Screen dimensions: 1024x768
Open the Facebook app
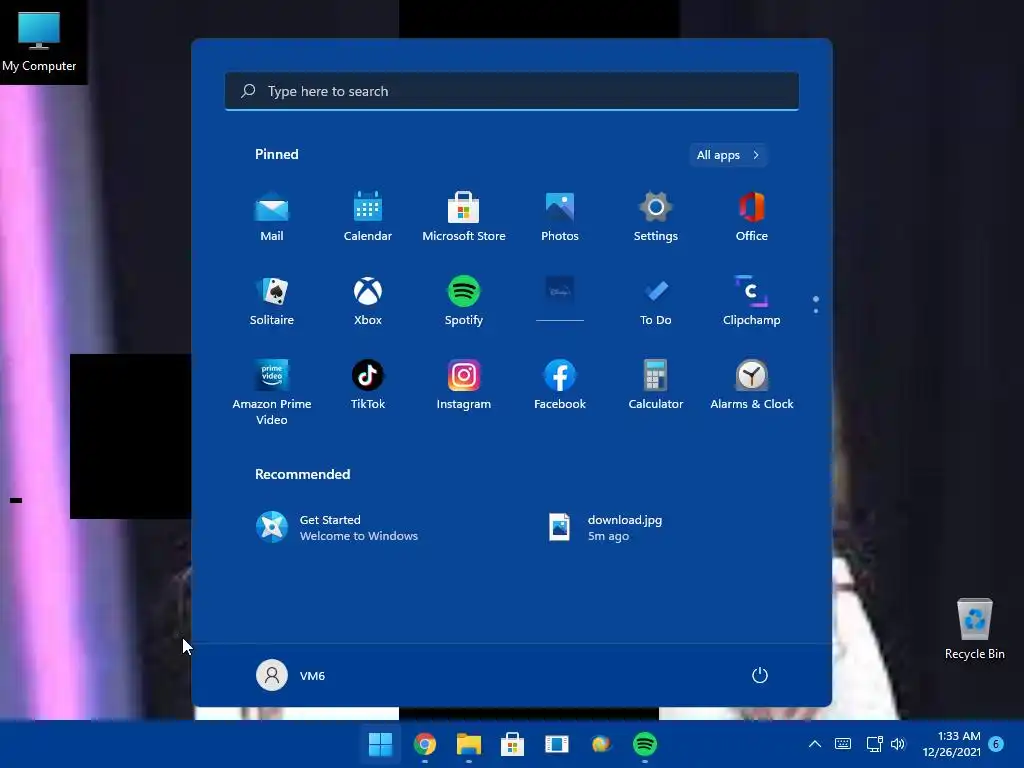coord(560,385)
